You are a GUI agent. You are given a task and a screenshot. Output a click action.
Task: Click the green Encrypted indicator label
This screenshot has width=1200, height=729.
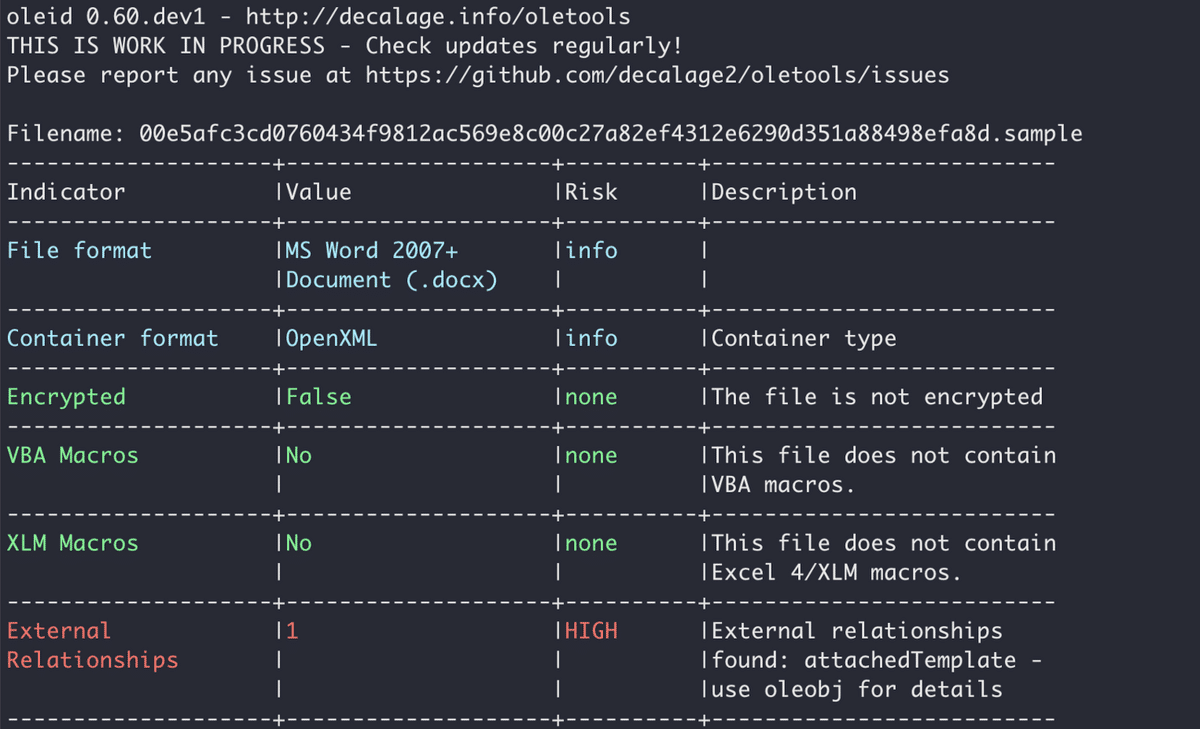(x=66, y=396)
